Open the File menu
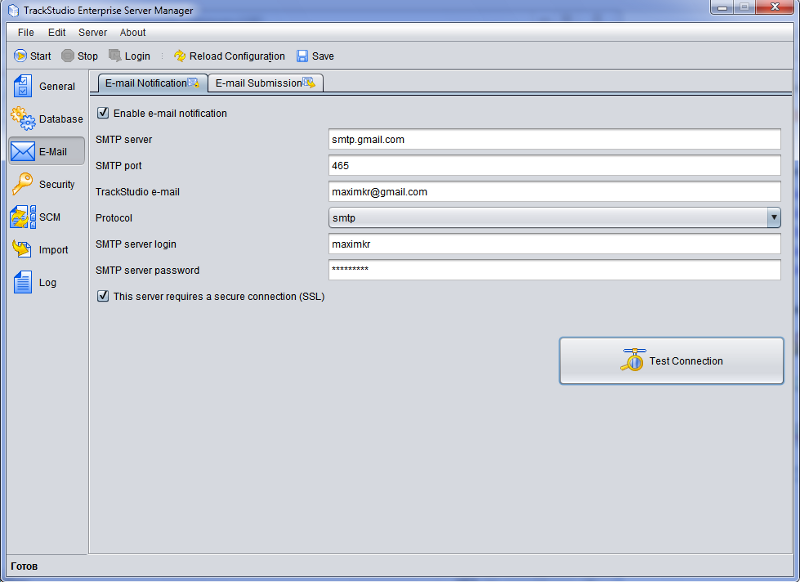The height and width of the screenshot is (582, 800). pos(26,33)
